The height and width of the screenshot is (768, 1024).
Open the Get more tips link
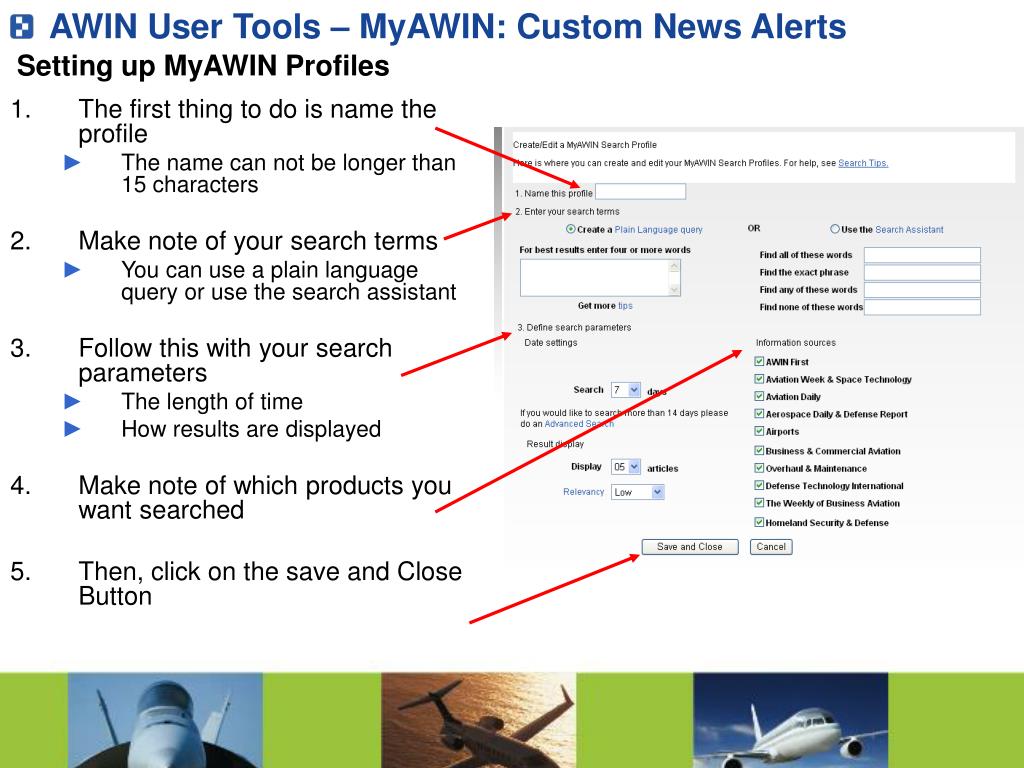[625, 306]
